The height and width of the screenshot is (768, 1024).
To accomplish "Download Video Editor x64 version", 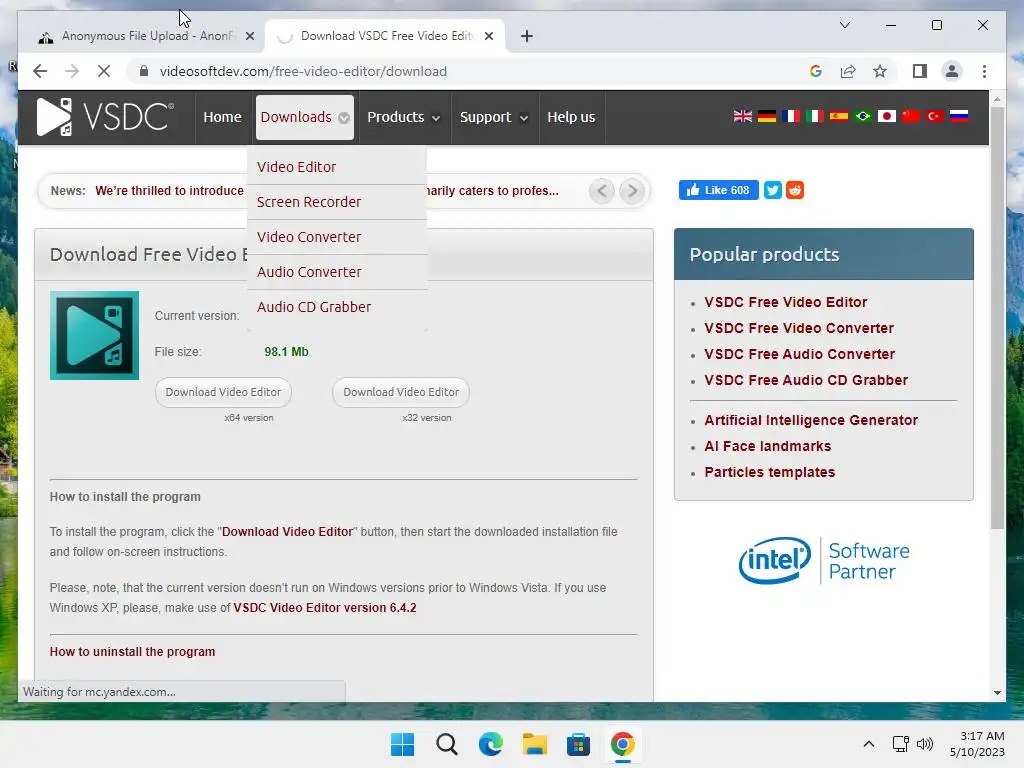I will point(223,392).
